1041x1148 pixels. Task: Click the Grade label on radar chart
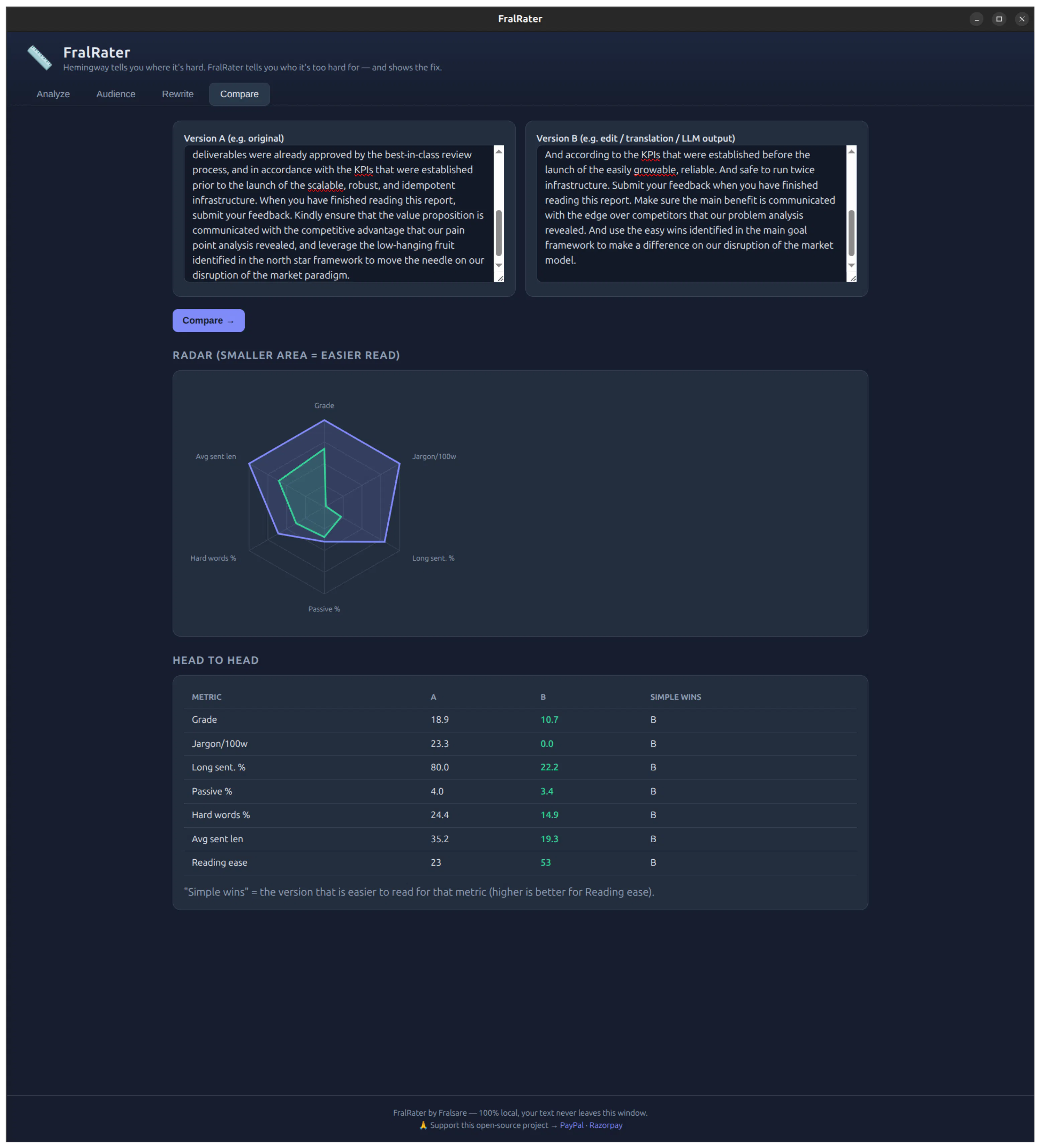tap(324, 405)
